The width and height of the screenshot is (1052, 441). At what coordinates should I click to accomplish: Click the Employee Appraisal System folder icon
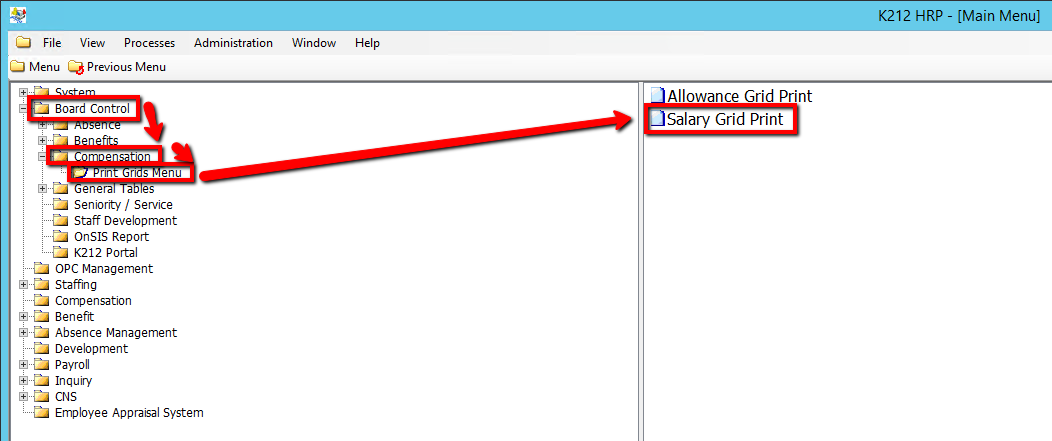pyautogui.click(x=41, y=413)
